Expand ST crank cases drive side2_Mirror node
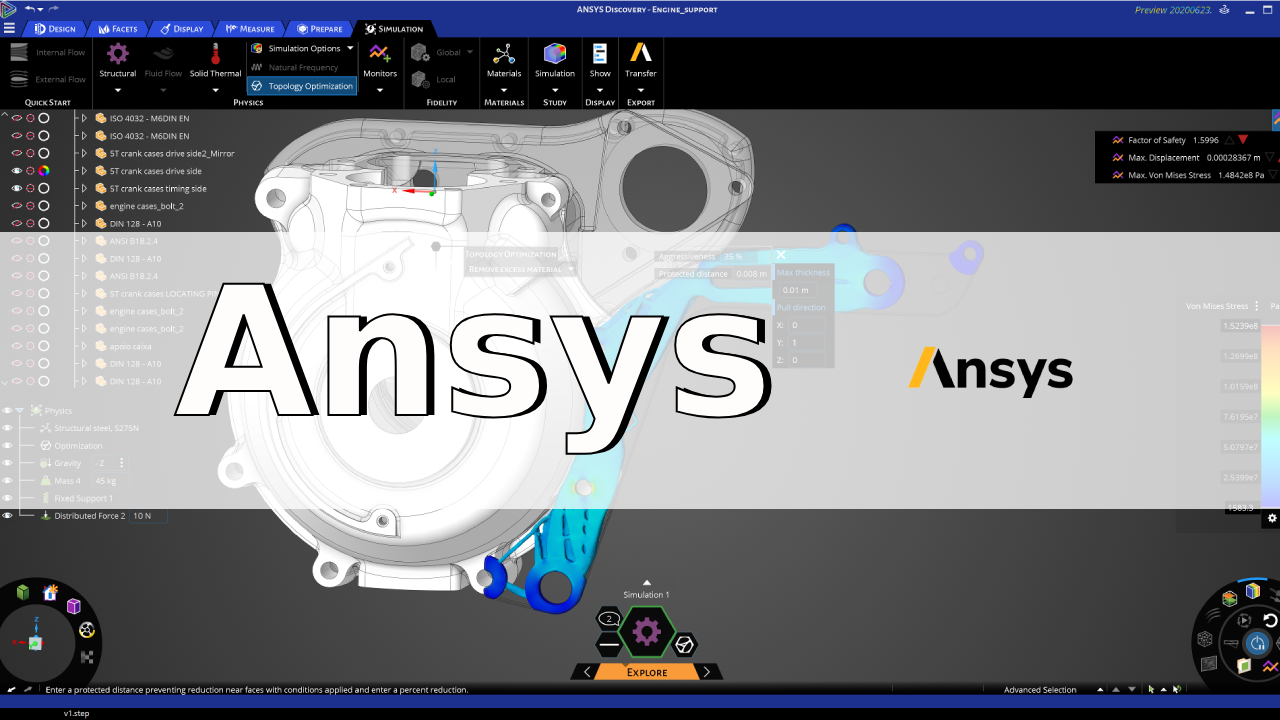 coord(84,153)
